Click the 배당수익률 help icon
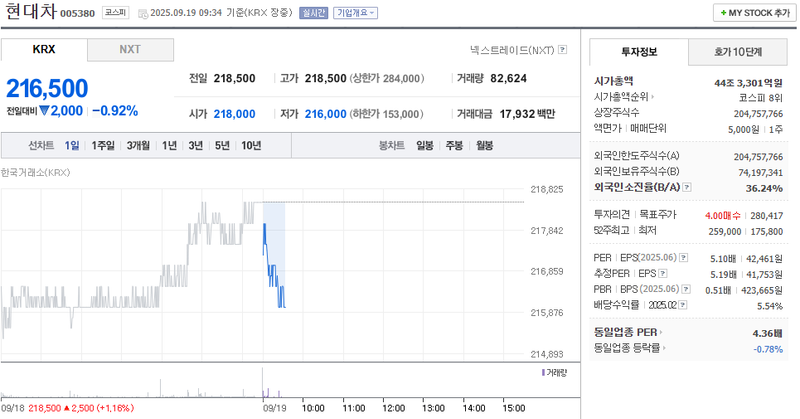Viewport: 800px width, 419px height. [683, 305]
